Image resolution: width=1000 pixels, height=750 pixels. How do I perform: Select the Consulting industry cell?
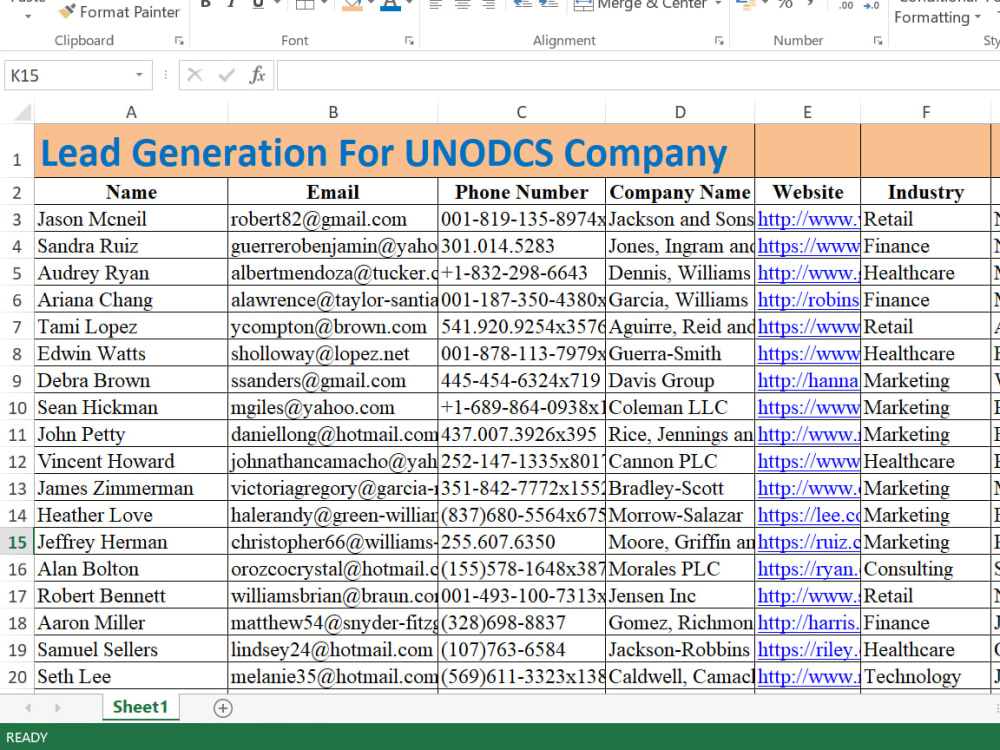click(926, 568)
